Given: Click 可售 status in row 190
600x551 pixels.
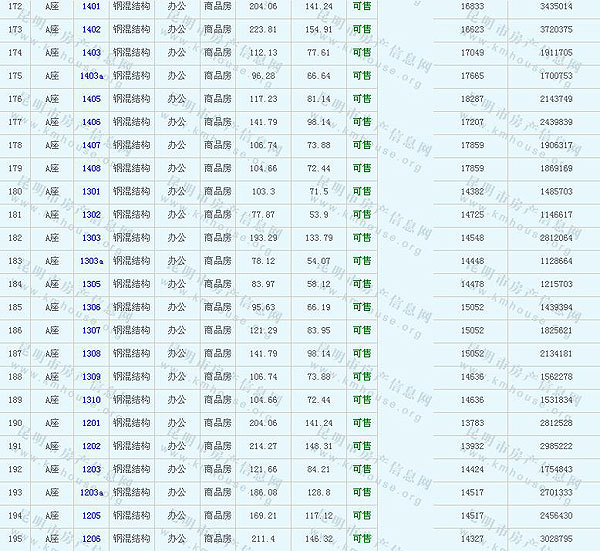Looking at the screenshot, I should click(362, 423).
